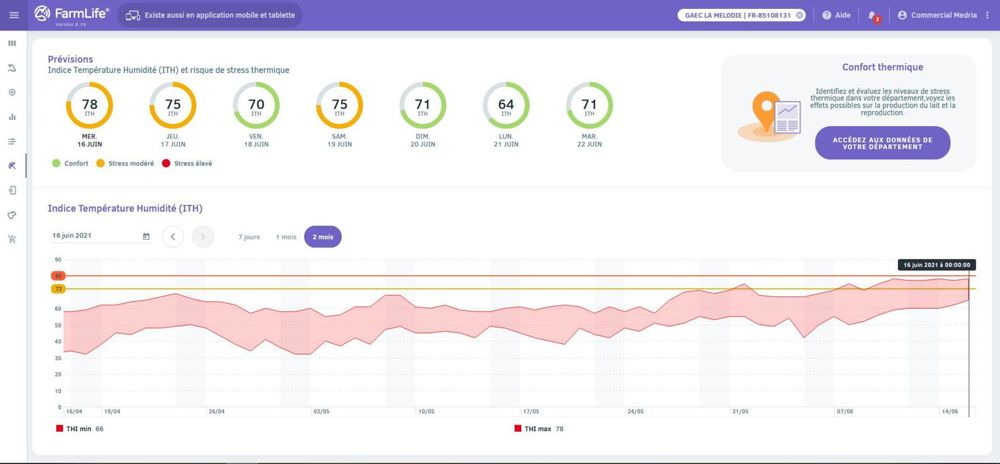Screen dimensions: 1000x464
Task: Toggle THI max series in chart legend
Action: [538, 428]
